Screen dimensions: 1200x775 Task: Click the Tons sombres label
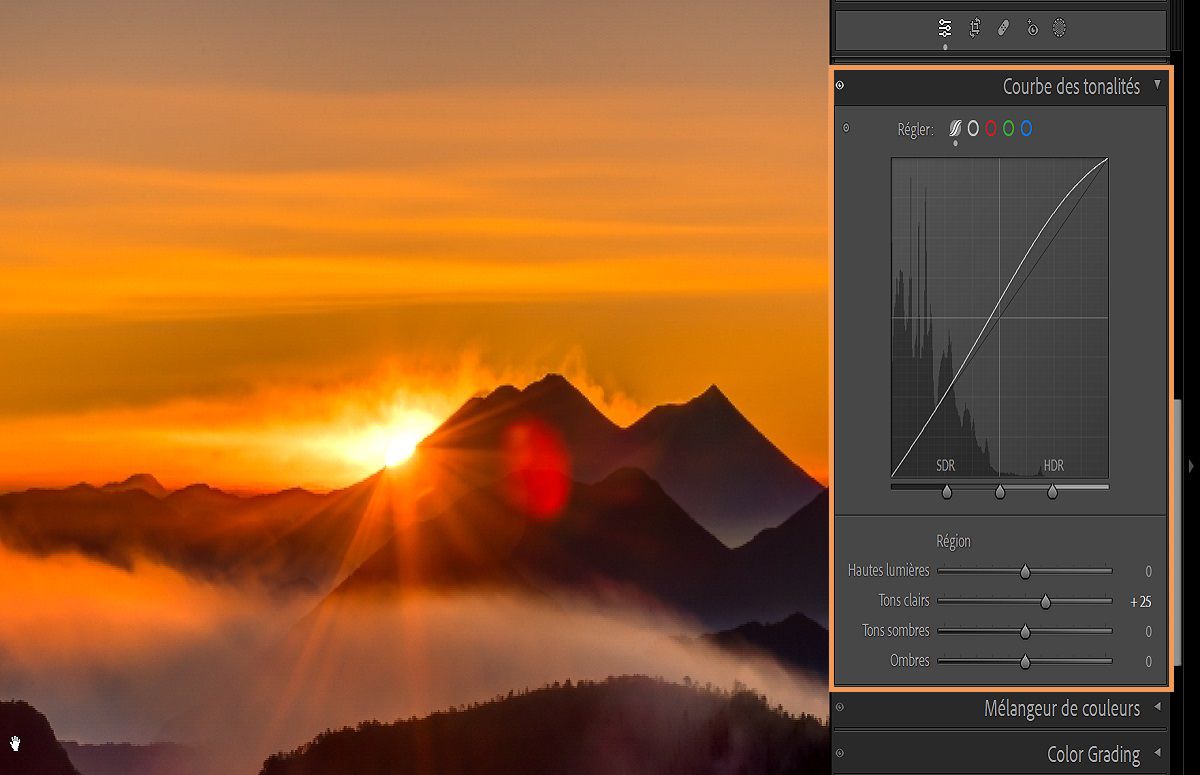[x=896, y=631]
